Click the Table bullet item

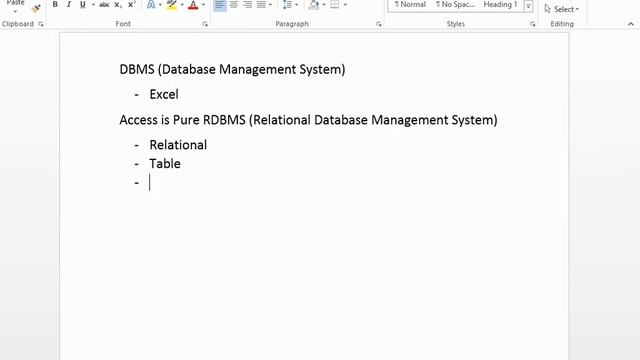165,164
